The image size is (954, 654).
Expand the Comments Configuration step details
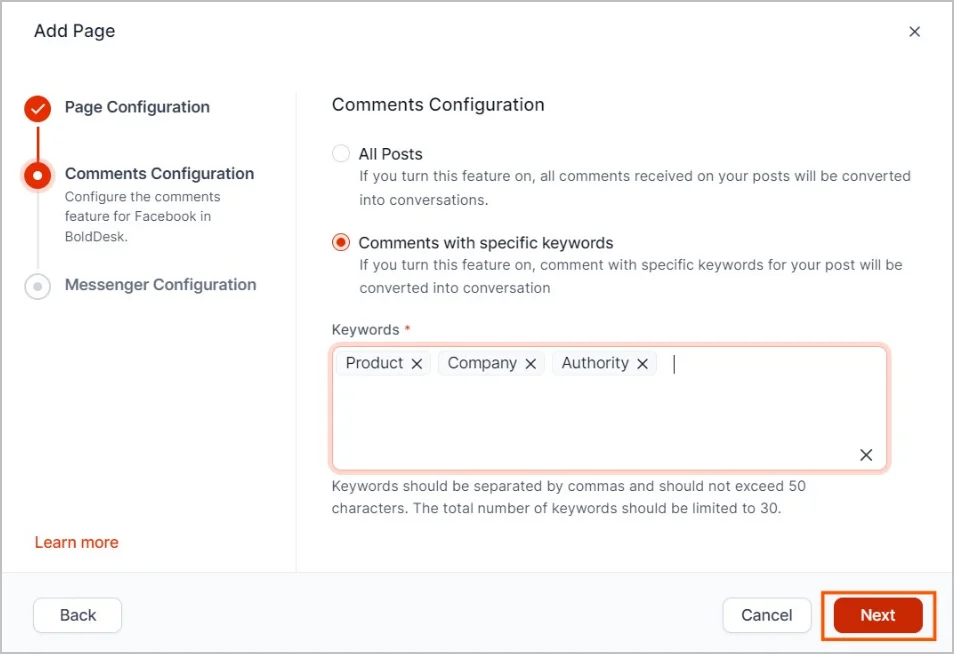tap(159, 173)
